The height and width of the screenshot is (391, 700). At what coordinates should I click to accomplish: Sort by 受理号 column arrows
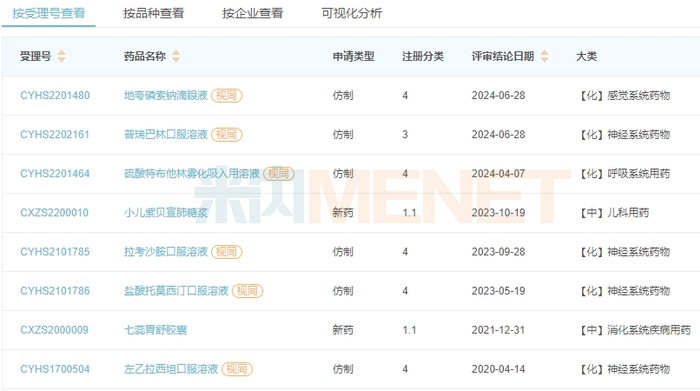click(62, 56)
